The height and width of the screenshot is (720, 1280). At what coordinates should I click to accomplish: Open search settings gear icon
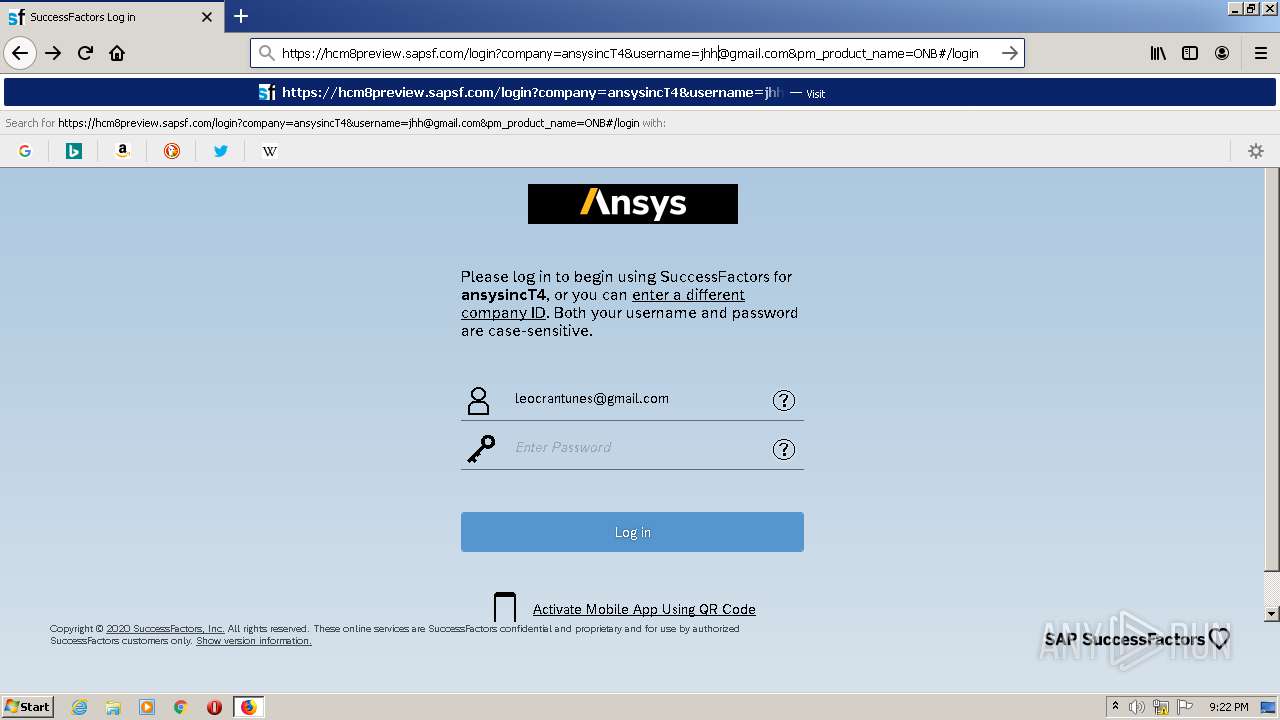1256,151
